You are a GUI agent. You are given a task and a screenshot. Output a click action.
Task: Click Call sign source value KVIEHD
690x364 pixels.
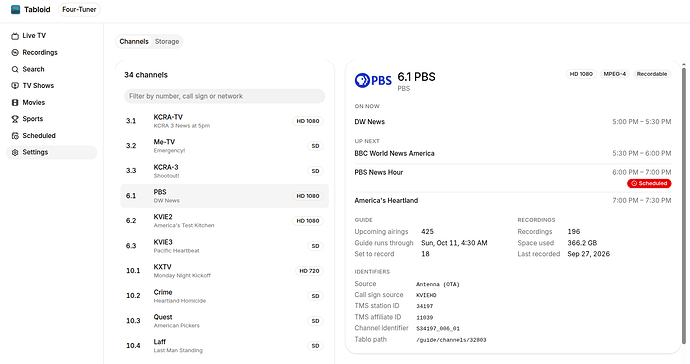[x=426, y=295]
